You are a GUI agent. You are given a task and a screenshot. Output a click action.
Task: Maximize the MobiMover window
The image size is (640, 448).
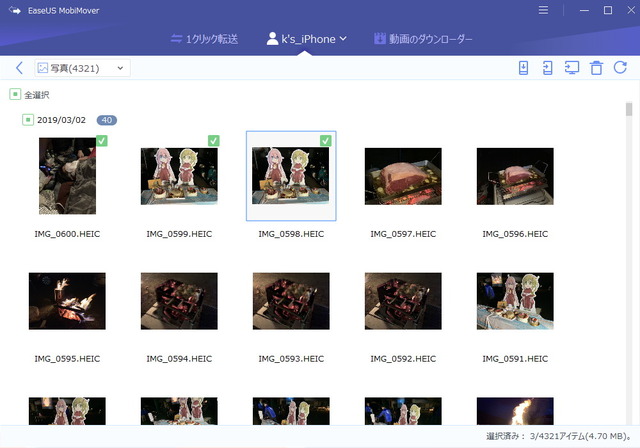(608, 10)
